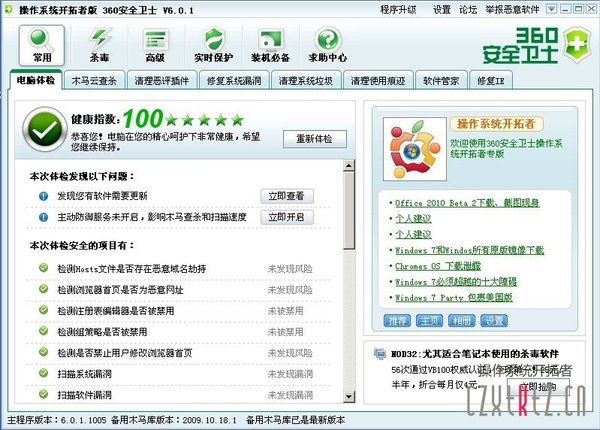The image size is (600, 430).
Task: Click the scroll down arrow of results list
Action: [x=349, y=396]
